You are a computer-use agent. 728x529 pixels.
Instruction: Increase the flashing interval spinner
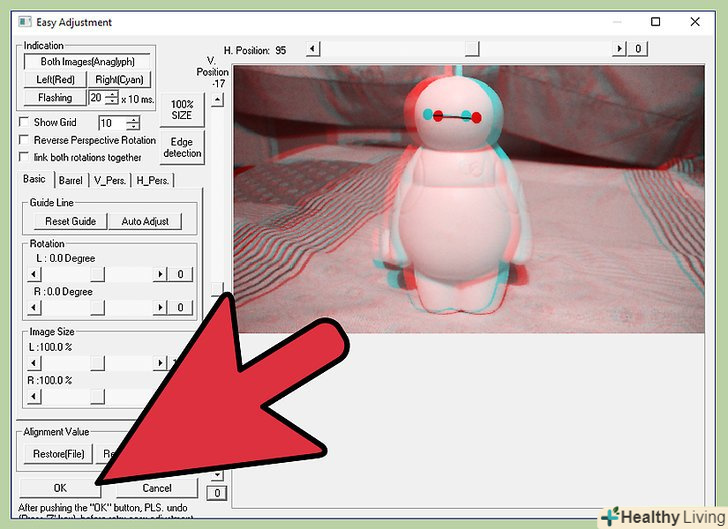tap(112, 94)
